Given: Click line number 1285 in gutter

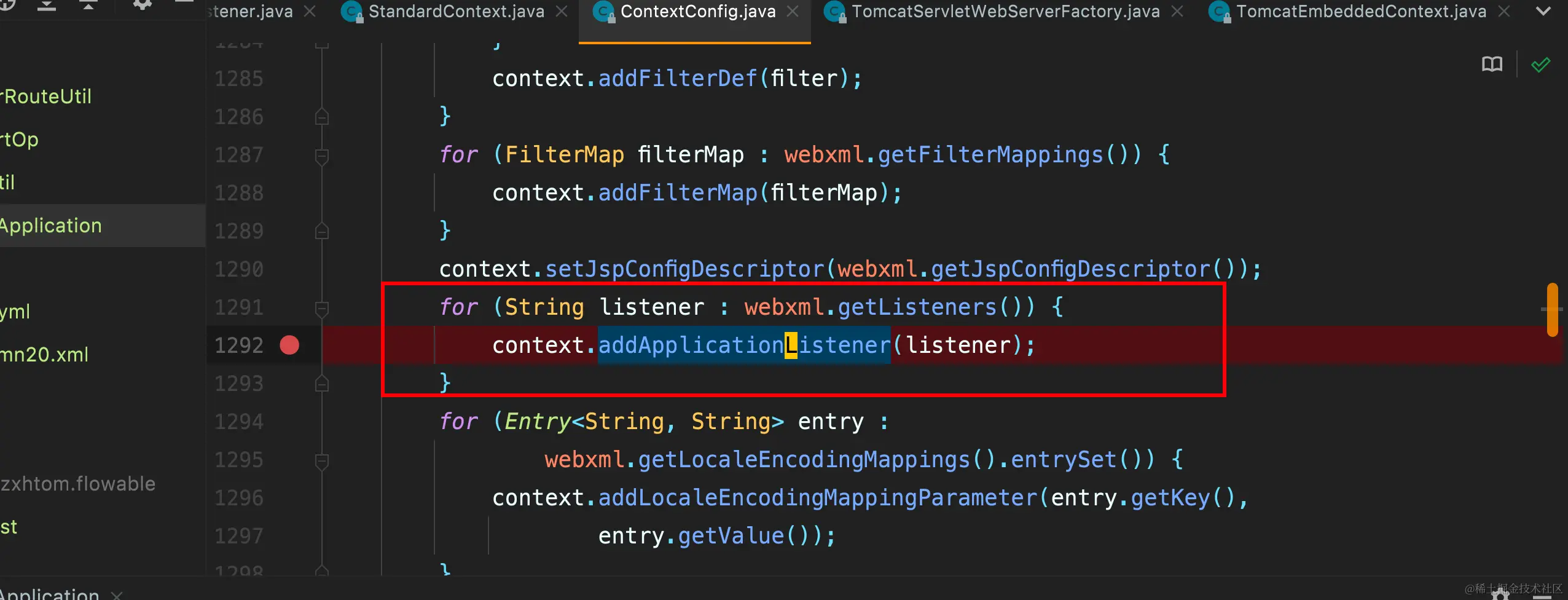Looking at the screenshot, I should (x=239, y=79).
